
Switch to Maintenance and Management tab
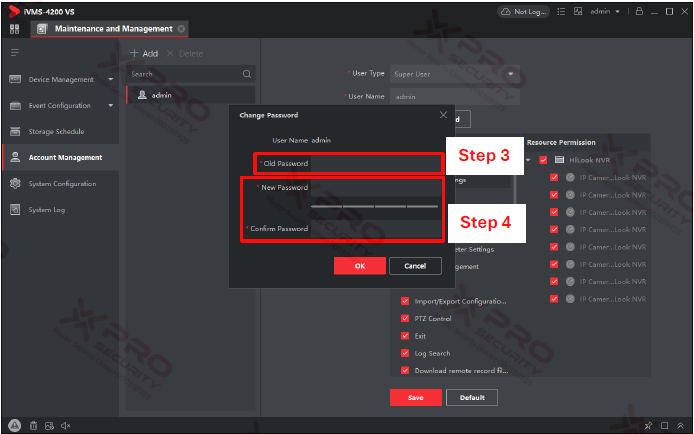[x=109, y=29]
